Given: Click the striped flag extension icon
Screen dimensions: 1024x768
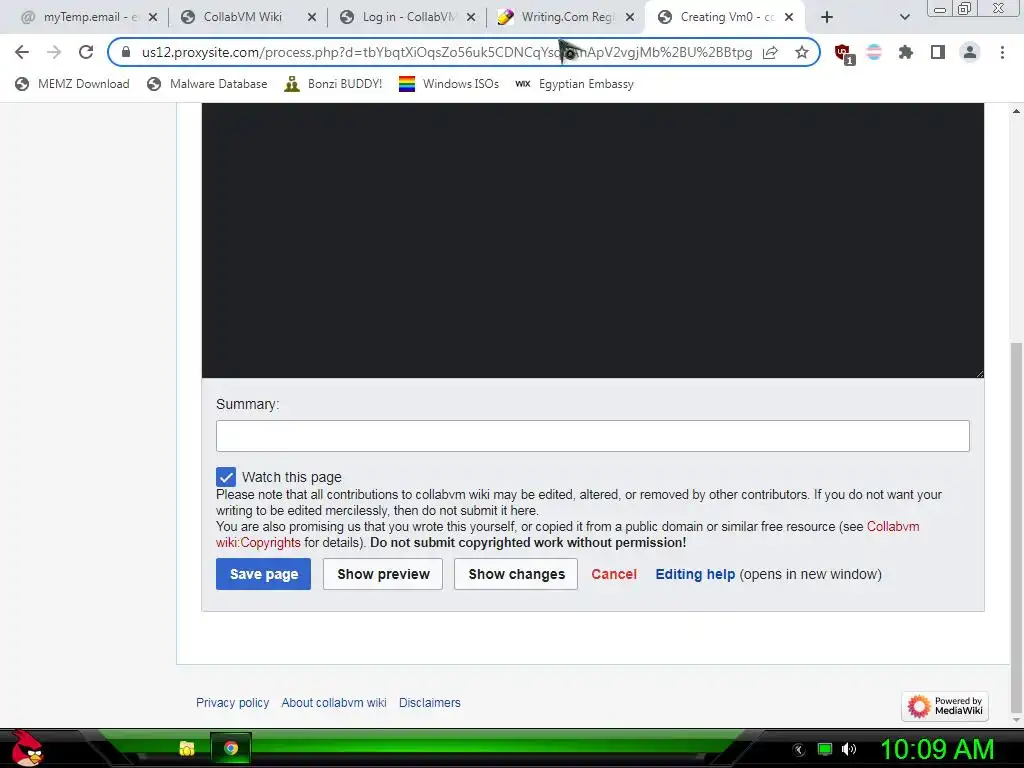Looking at the screenshot, I should click(x=874, y=52).
